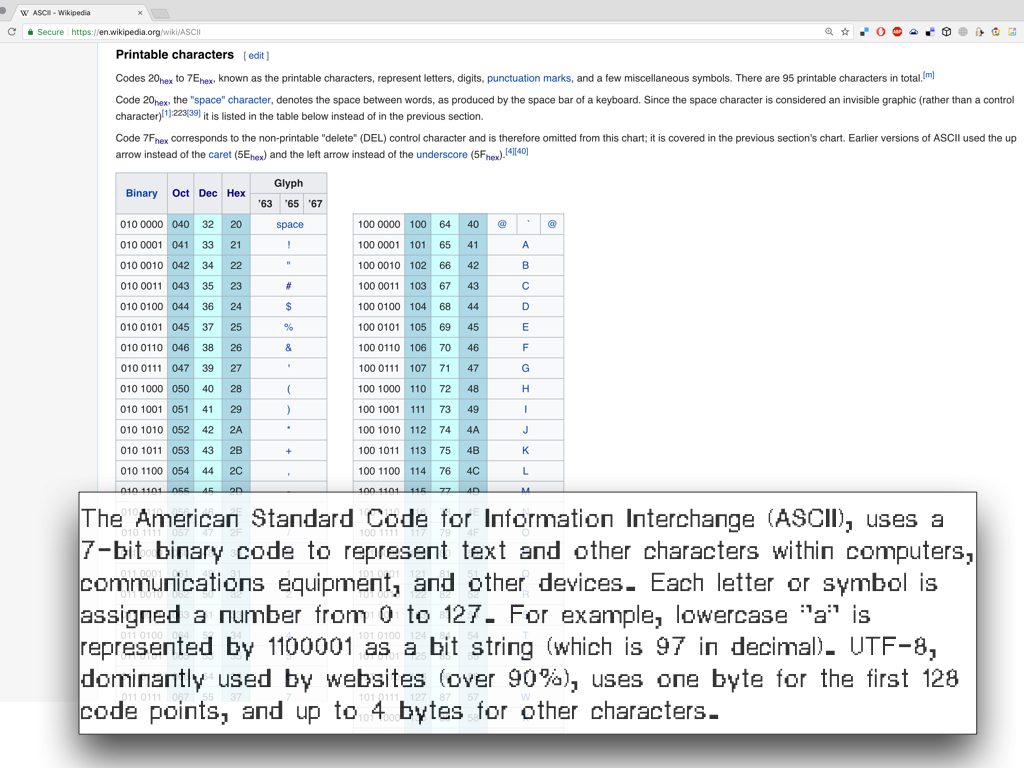Open the punctuation marks link
Screen dimensions: 1024x768
529,78
